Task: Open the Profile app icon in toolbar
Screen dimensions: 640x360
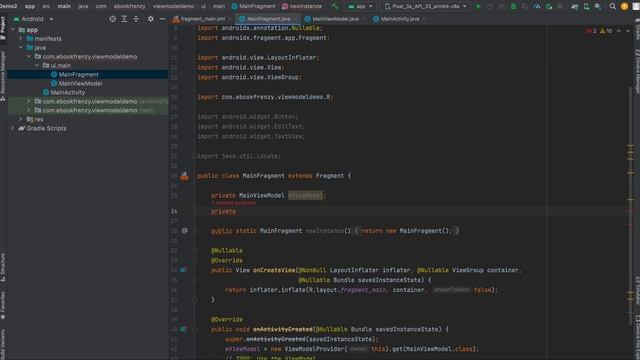Action: click(x=537, y=7)
